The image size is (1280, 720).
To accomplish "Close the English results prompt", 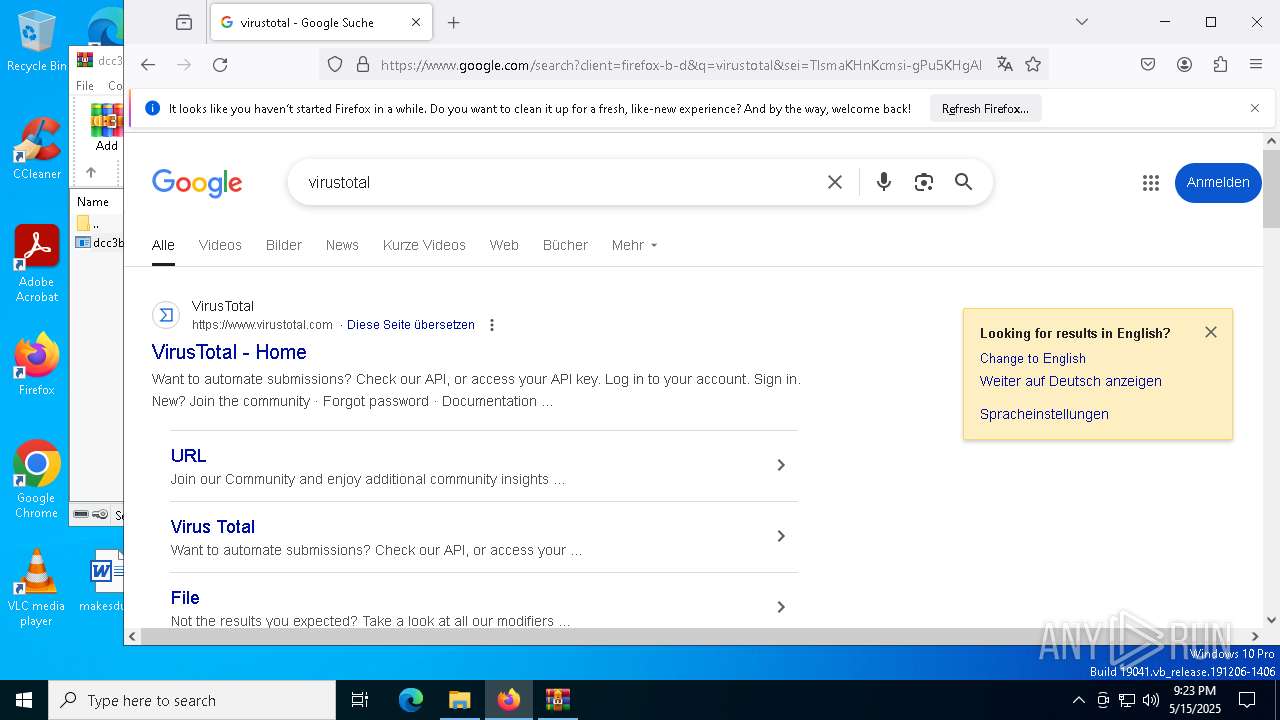I will [x=1211, y=332].
